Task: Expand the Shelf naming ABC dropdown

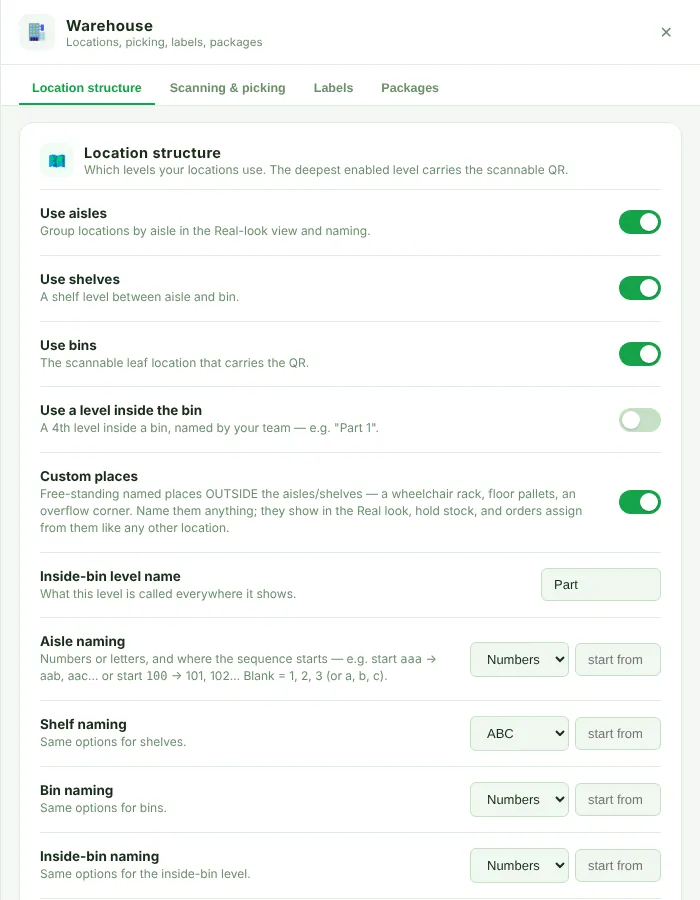Action: coord(519,734)
